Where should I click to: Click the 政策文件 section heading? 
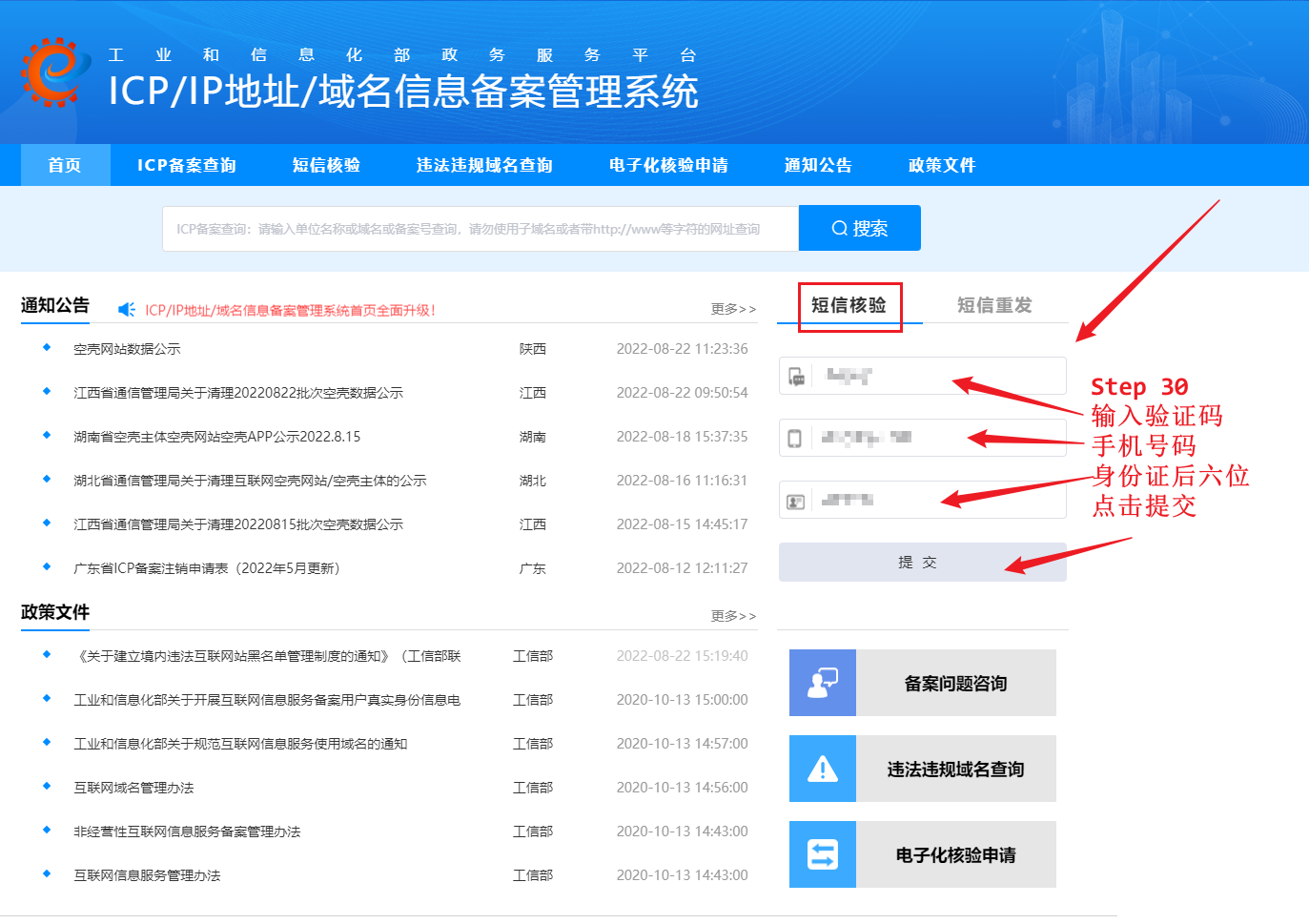[x=55, y=612]
